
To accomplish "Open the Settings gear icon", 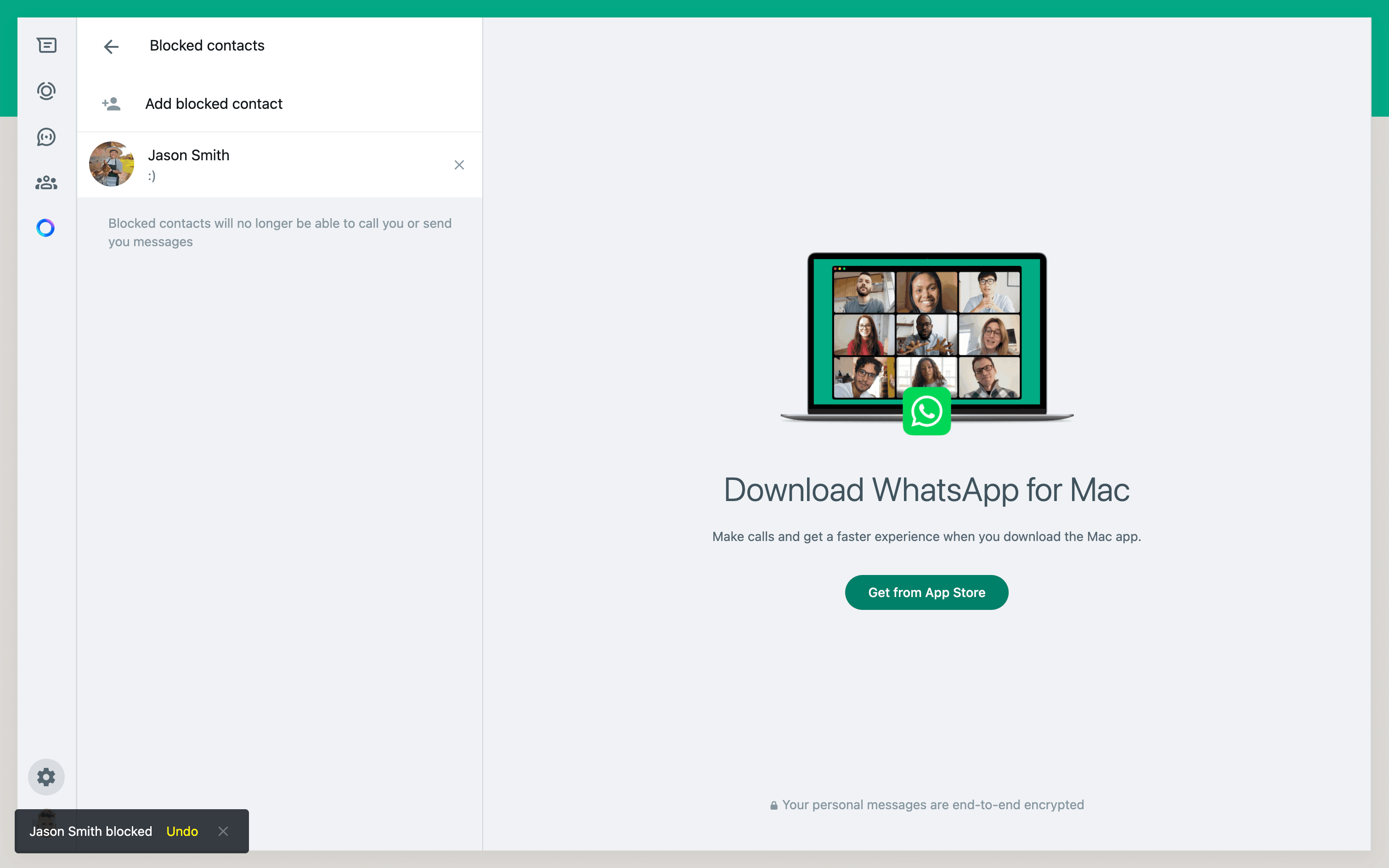I will point(46,777).
